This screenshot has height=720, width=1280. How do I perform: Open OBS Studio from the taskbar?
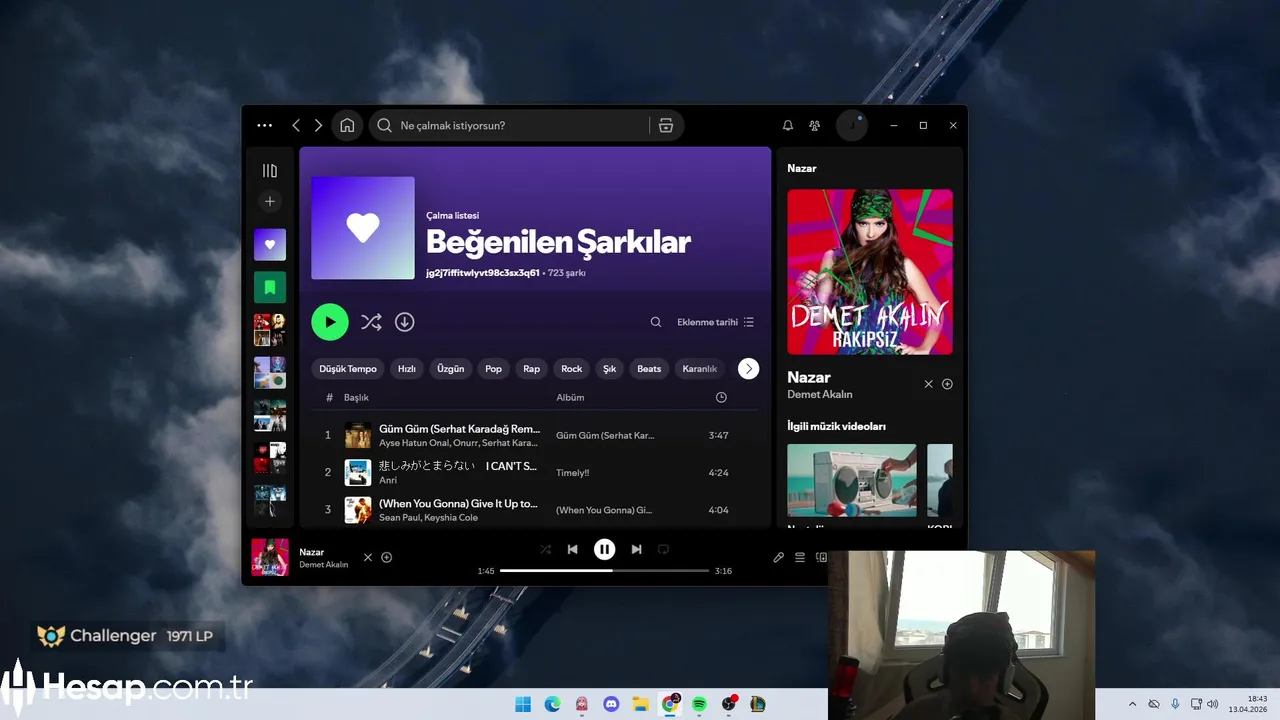pyautogui.click(x=729, y=704)
